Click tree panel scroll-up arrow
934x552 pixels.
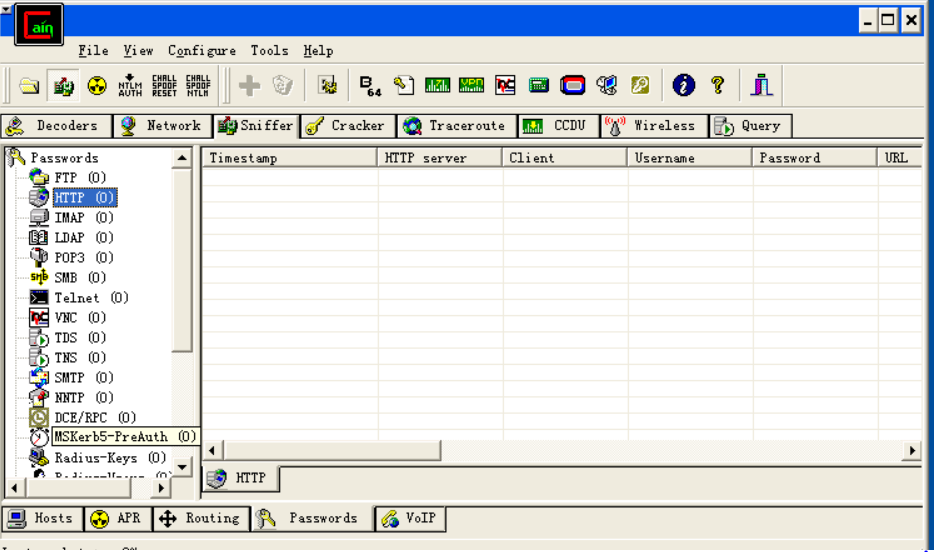point(182,158)
